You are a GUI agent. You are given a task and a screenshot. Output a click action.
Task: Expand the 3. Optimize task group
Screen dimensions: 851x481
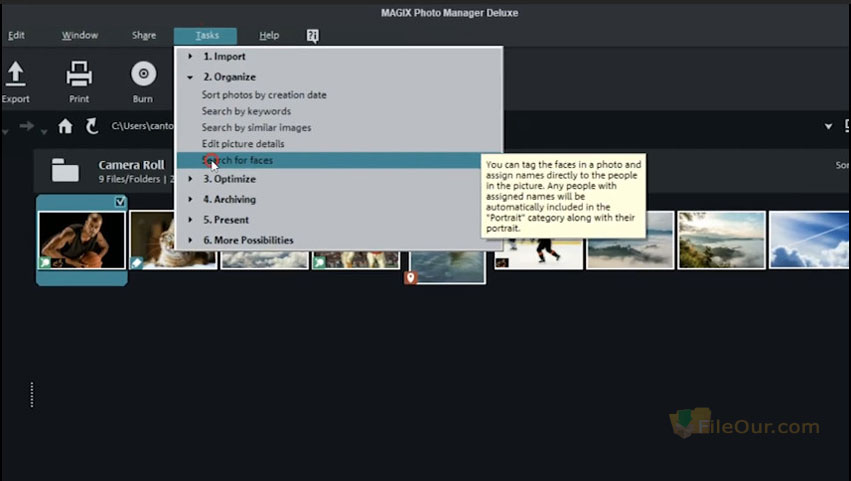190,179
